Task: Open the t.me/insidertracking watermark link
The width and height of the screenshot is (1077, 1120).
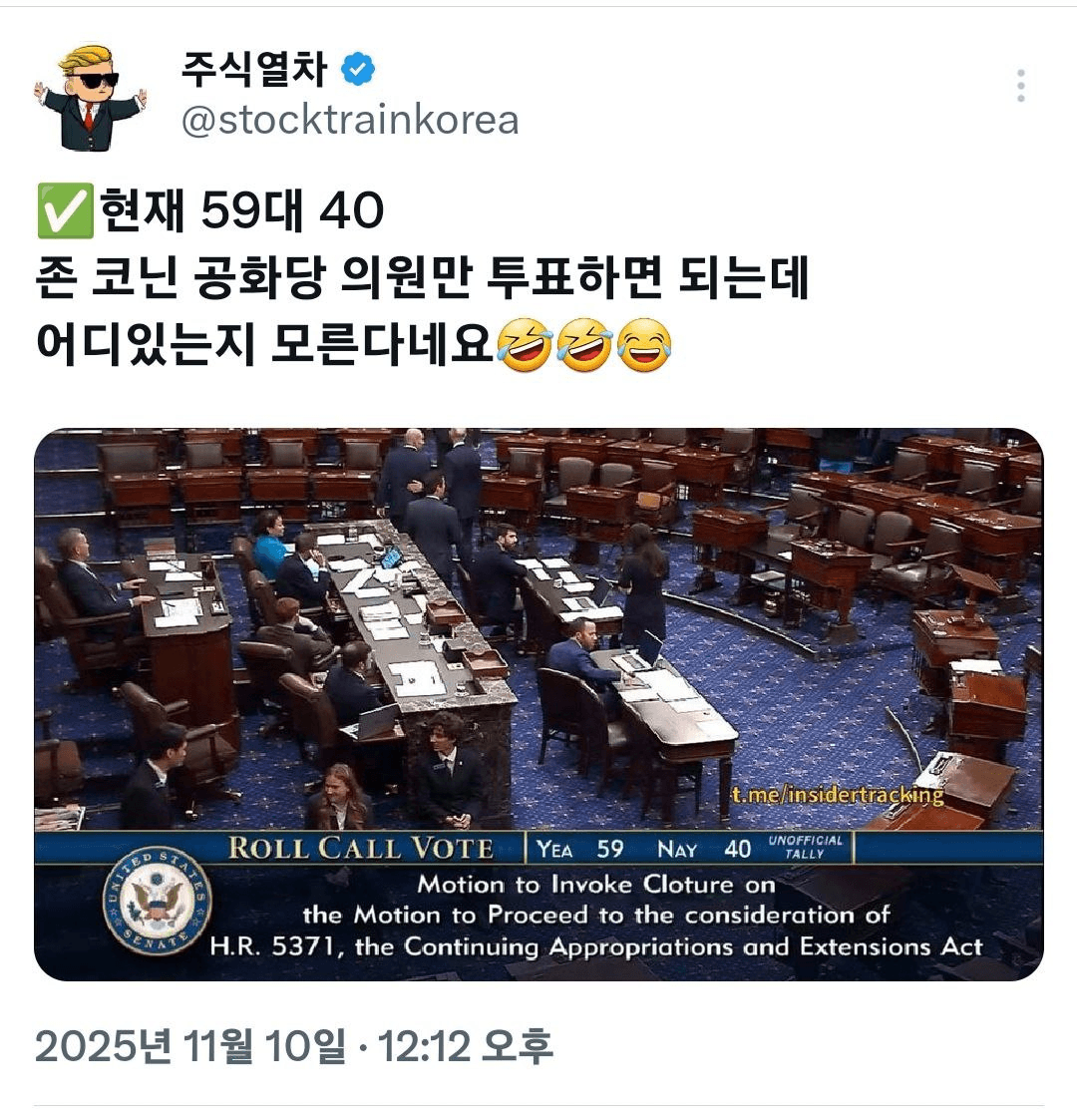Action: (837, 794)
